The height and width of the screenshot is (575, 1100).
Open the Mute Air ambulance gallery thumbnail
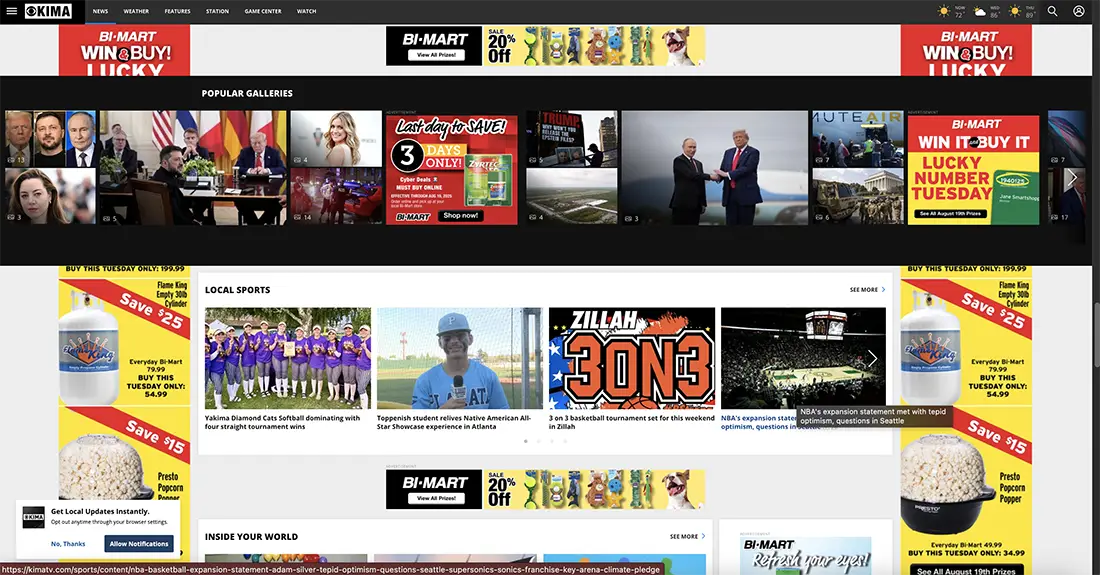tap(858, 138)
